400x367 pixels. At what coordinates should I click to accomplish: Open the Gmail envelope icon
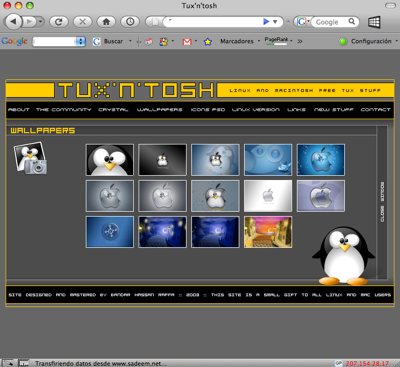click(187, 42)
